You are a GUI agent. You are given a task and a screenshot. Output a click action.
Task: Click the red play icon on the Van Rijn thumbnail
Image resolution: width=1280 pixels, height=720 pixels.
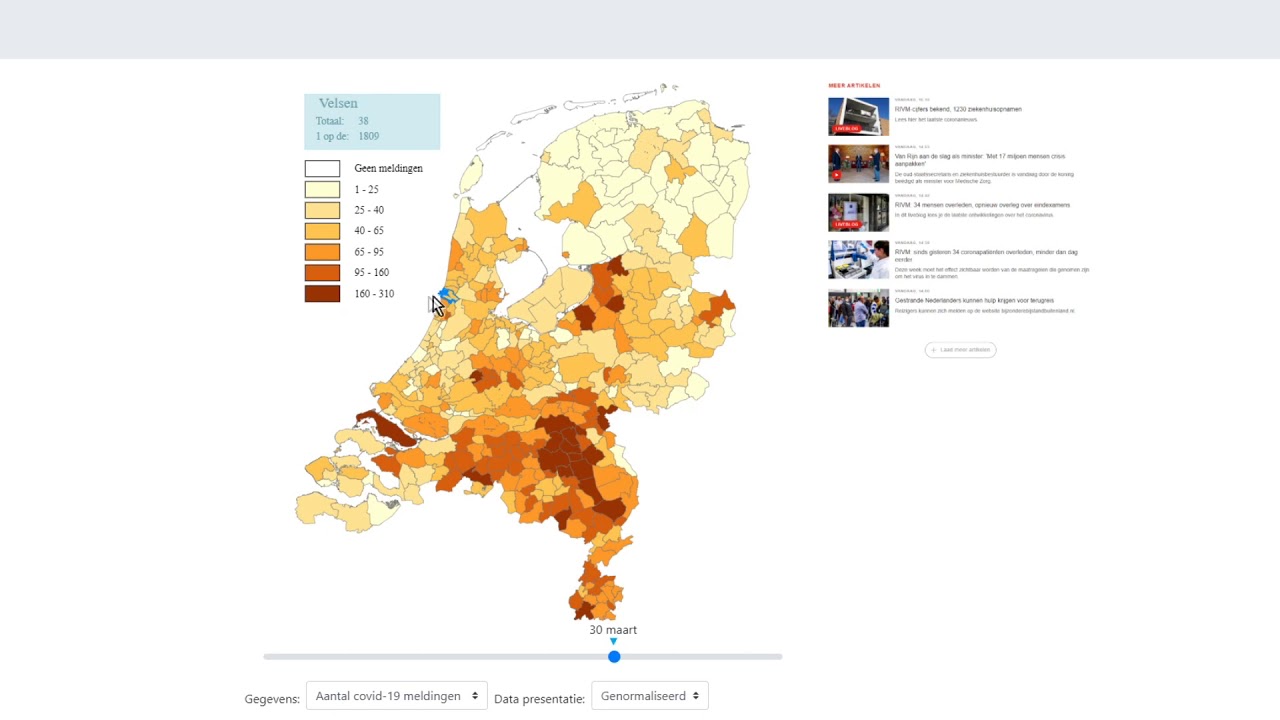coord(837,176)
